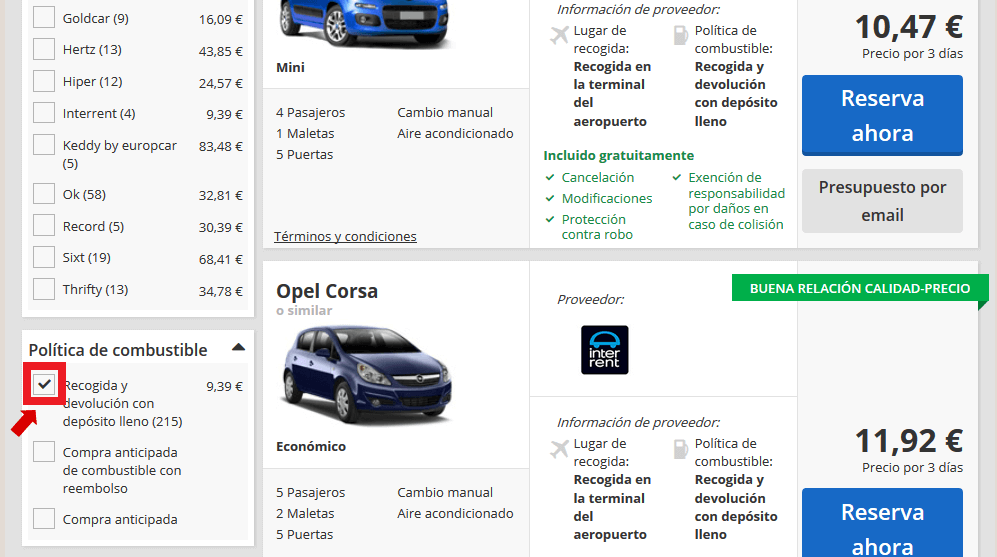The width and height of the screenshot is (997, 557).
Task: Click the Thrifty price '34,78 €'
Action: click(221, 291)
